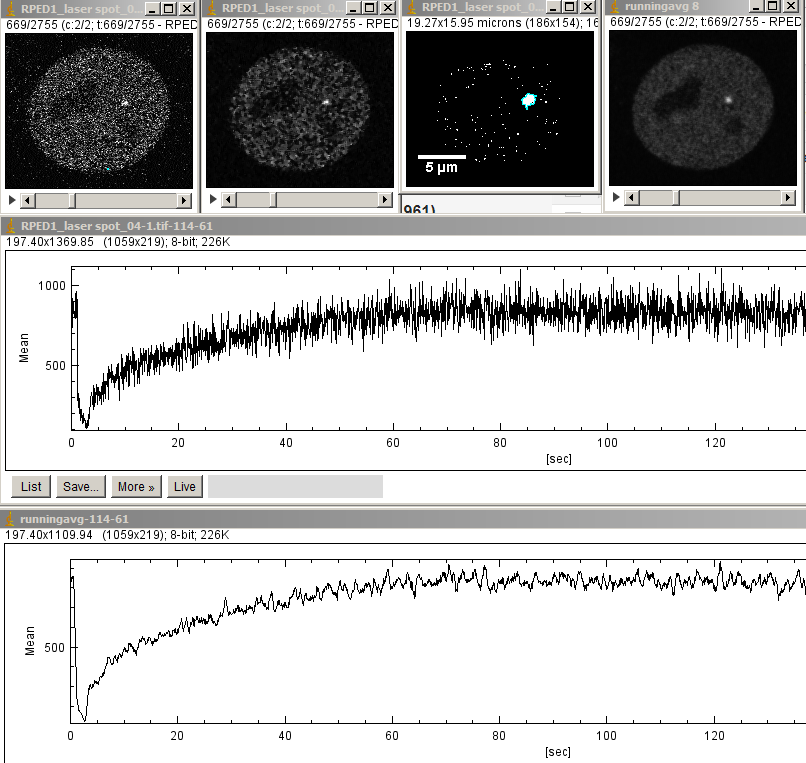This screenshot has width=806, height=763.
Task: Start animation in the second smoothed image window
Action: (x=213, y=200)
